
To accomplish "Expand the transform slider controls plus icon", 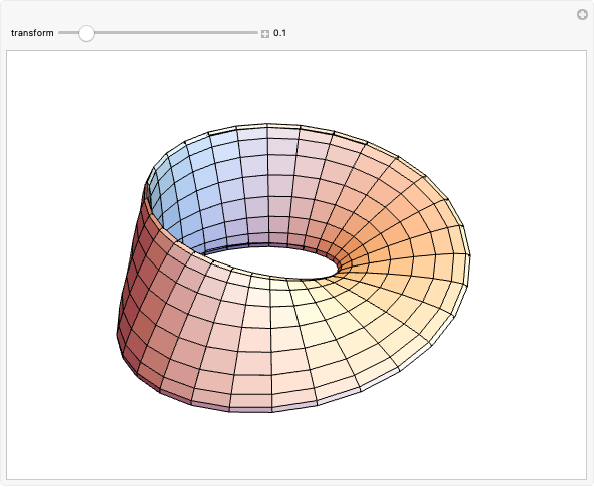I will coord(265,34).
